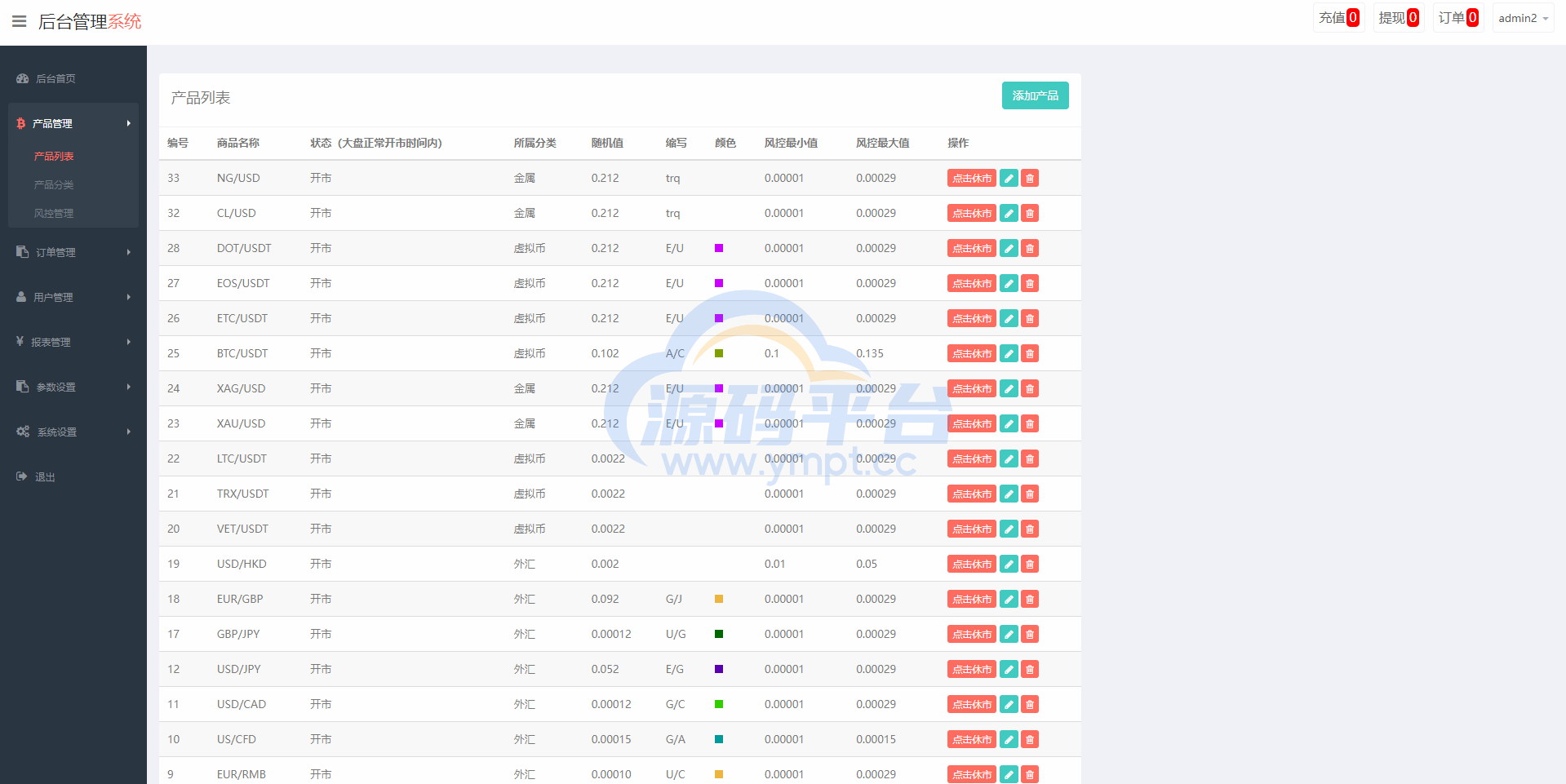This screenshot has width=1566, height=784.
Task: Delete the CL/USD product via trash icon
Action: coord(1030,213)
